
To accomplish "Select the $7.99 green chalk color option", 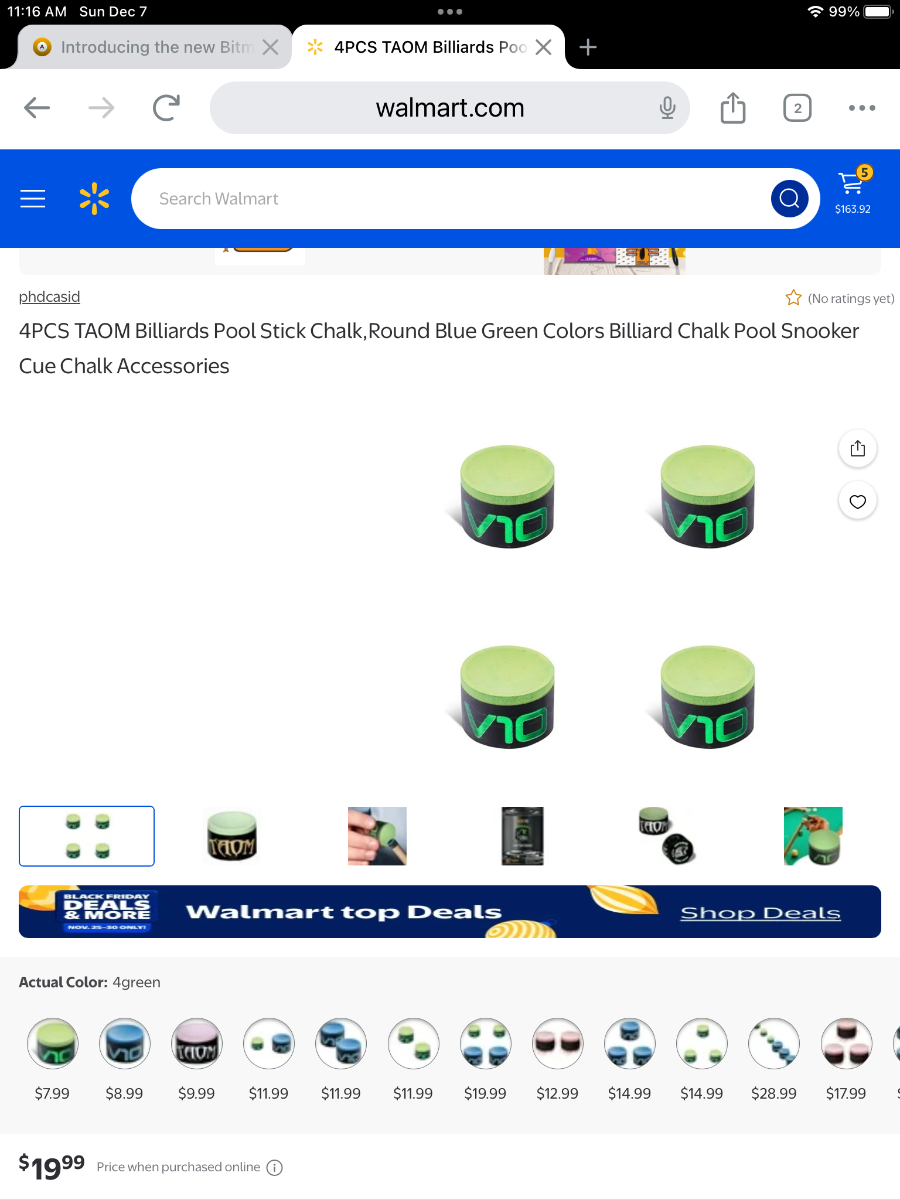I will [x=52, y=1044].
